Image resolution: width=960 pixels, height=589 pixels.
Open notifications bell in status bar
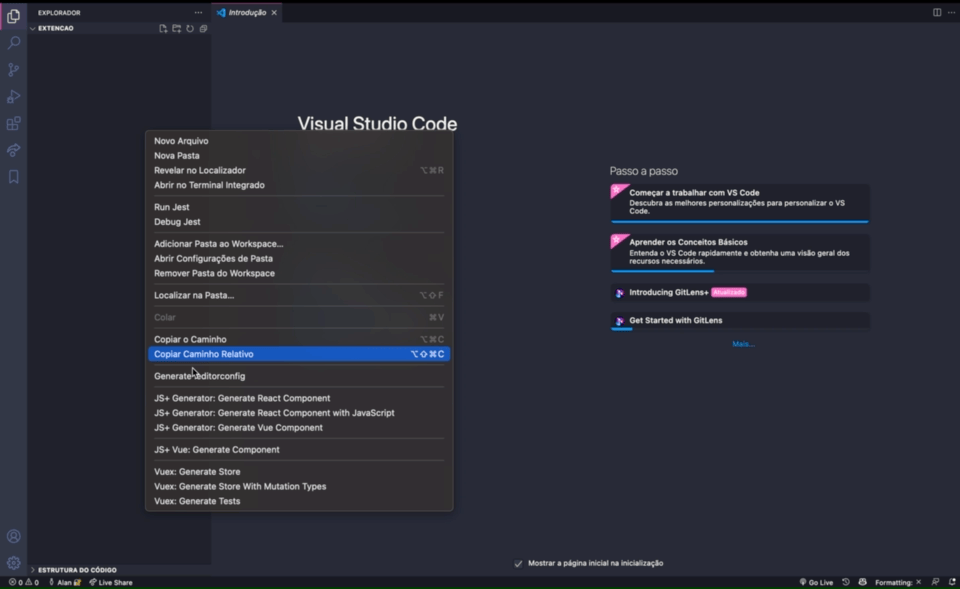pyautogui.click(x=952, y=582)
